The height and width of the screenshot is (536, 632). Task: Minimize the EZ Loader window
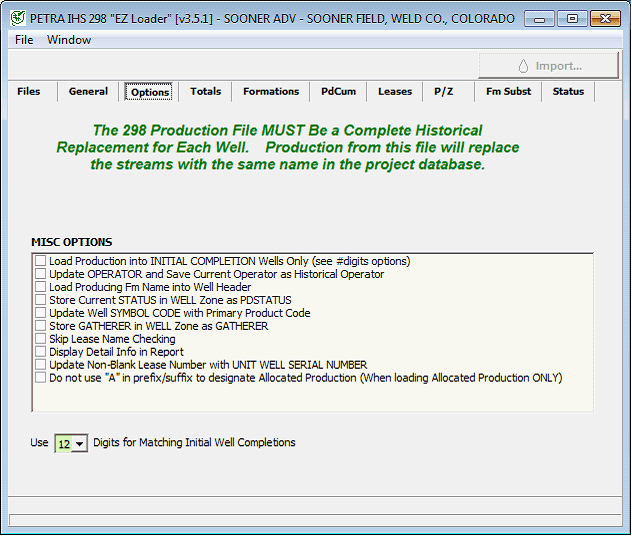pyautogui.click(x=540, y=18)
